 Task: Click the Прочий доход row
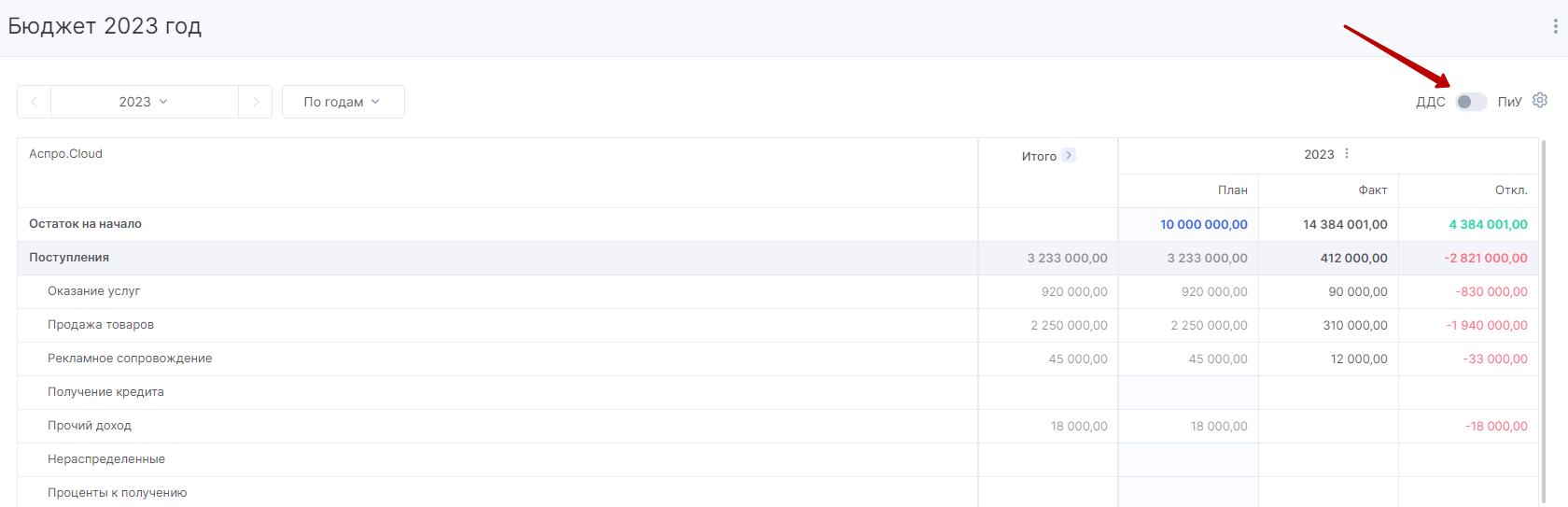777,426
